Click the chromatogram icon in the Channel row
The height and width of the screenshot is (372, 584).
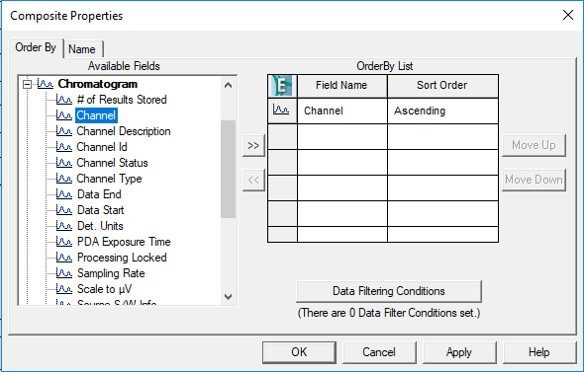pyautogui.click(x=281, y=110)
